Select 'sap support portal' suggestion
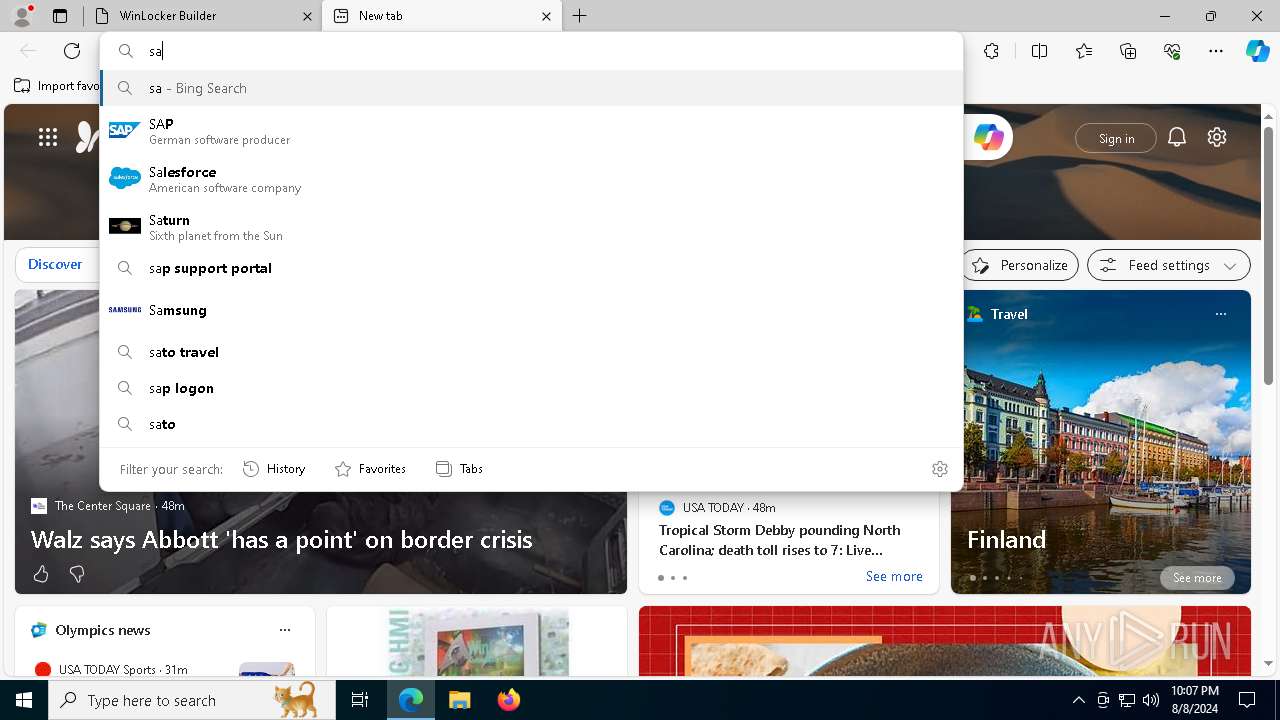This screenshot has height=720, width=1280. [531, 268]
